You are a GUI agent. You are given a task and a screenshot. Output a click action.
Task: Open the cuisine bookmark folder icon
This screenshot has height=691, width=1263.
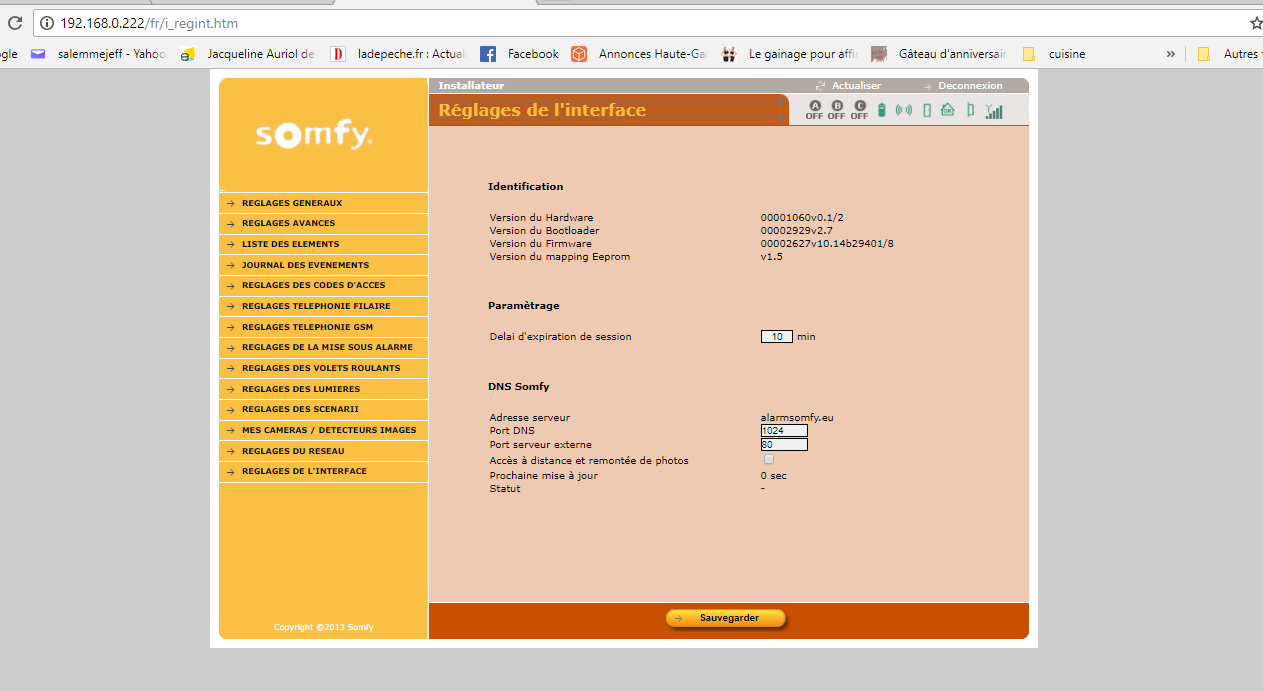1029,54
